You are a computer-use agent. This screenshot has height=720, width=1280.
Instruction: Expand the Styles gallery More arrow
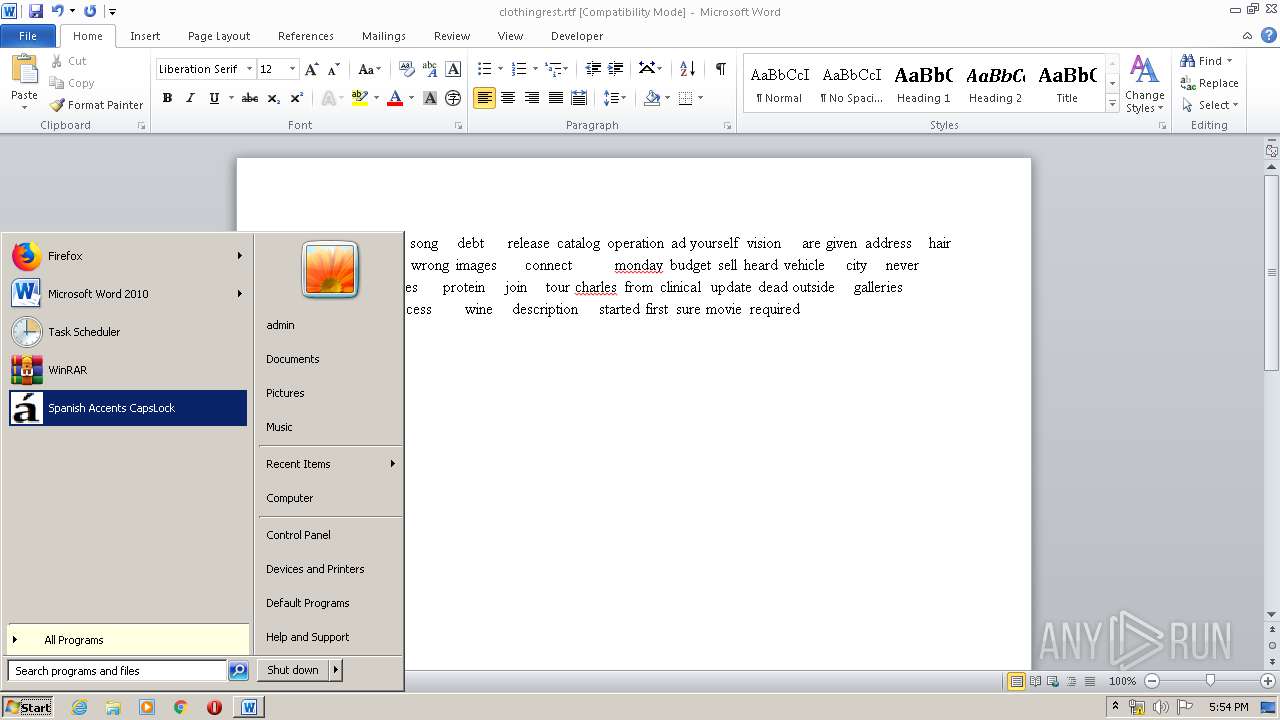pyautogui.click(x=1112, y=104)
